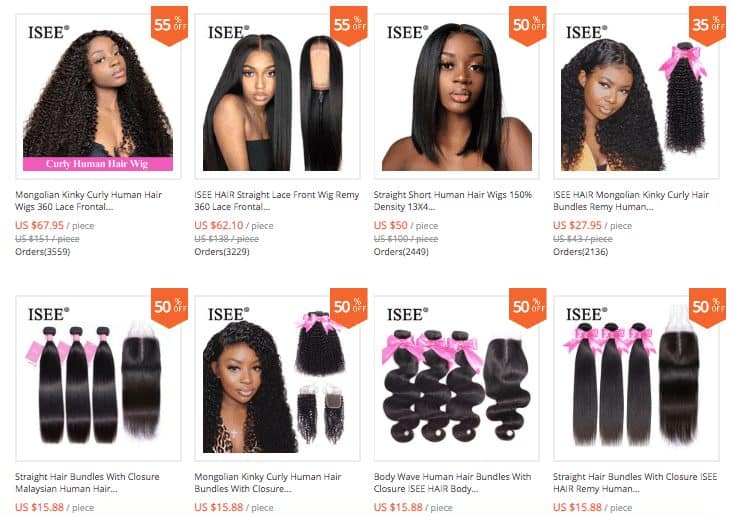Click the kinky curly bundles with closure photo
Viewport: 735px width, 516px height.
(x=277, y=378)
